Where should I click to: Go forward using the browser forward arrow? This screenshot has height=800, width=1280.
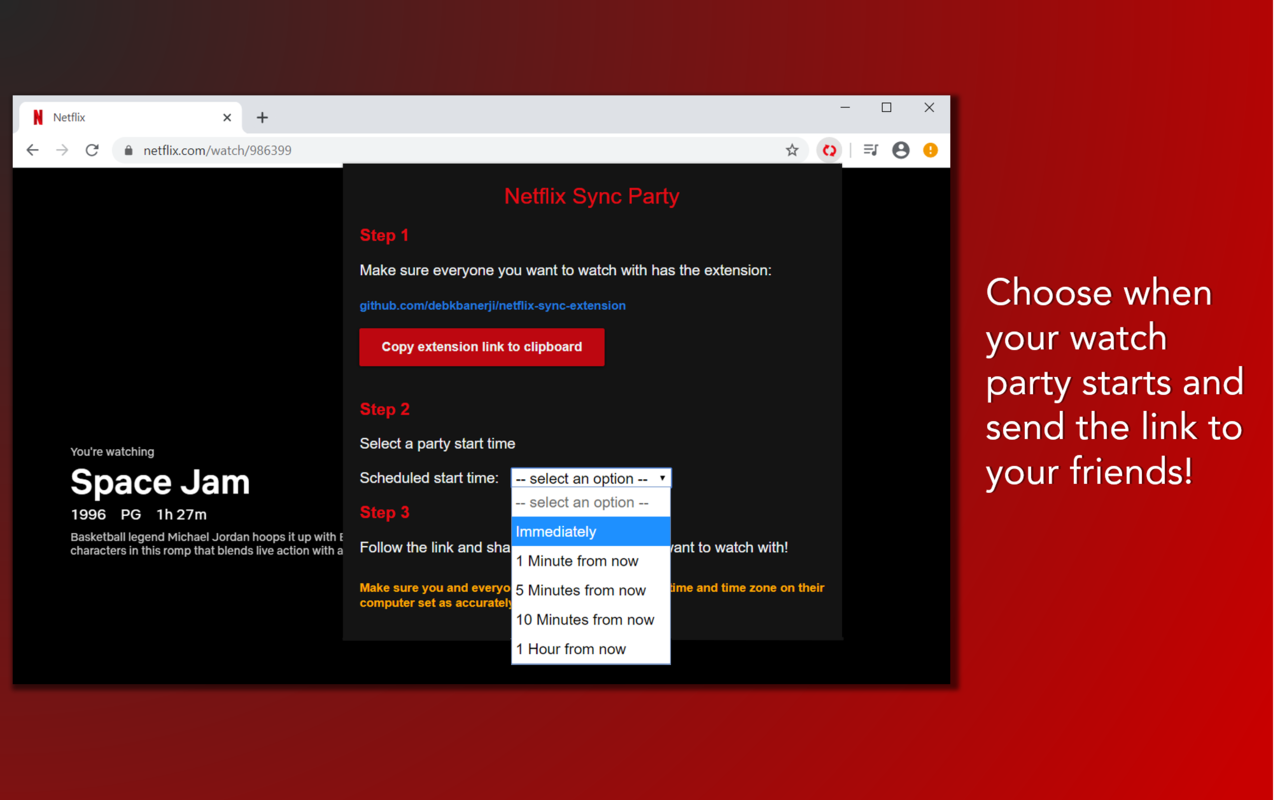pos(62,150)
